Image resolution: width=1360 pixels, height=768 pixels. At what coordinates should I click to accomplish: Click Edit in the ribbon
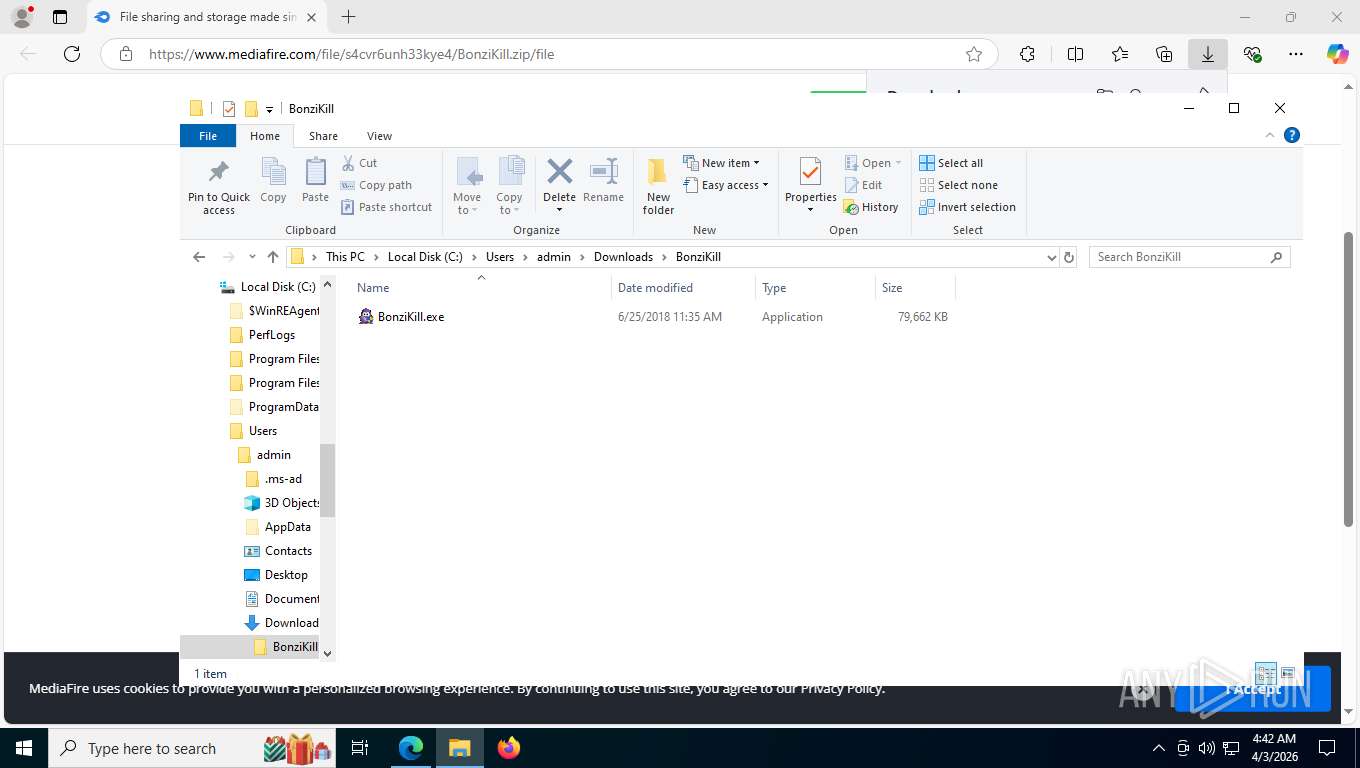[x=863, y=185]
